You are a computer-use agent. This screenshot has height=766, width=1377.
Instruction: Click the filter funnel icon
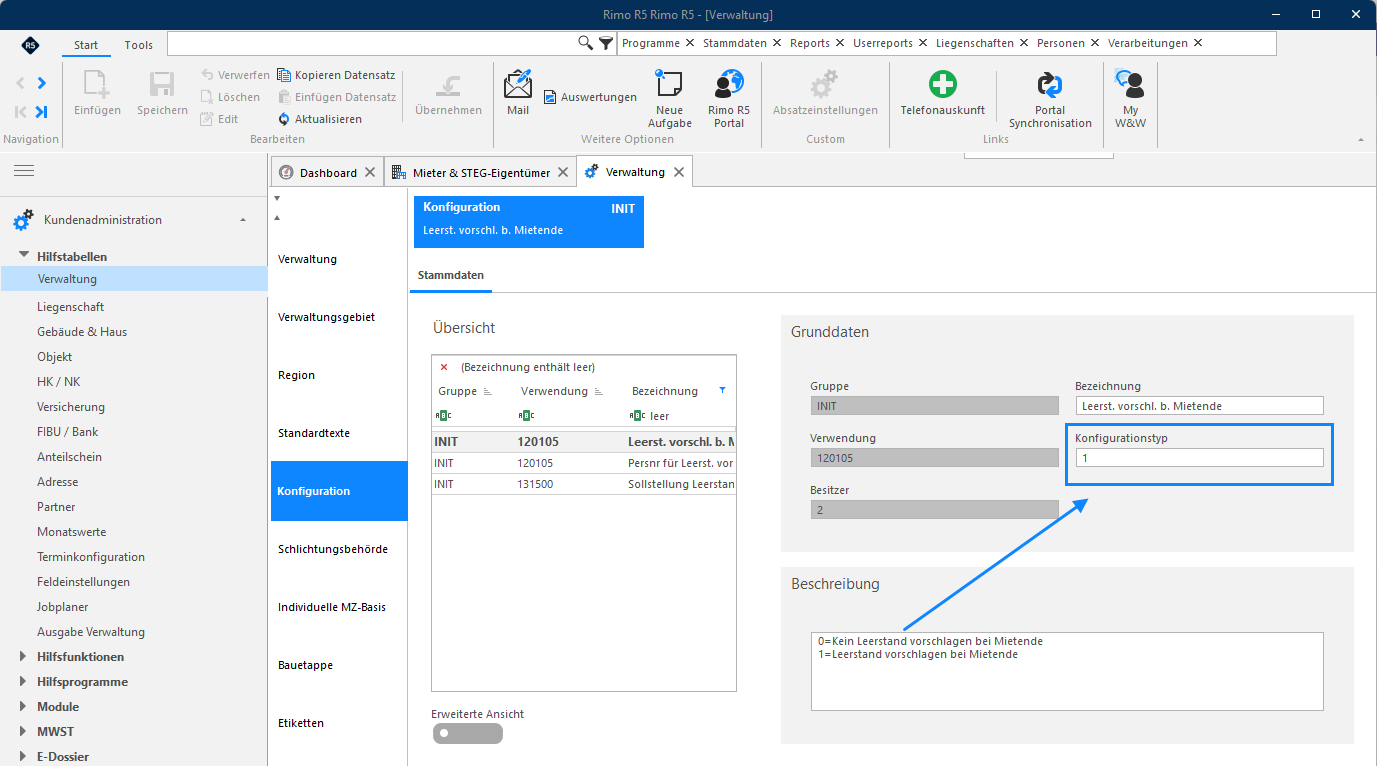pos(606,43)
